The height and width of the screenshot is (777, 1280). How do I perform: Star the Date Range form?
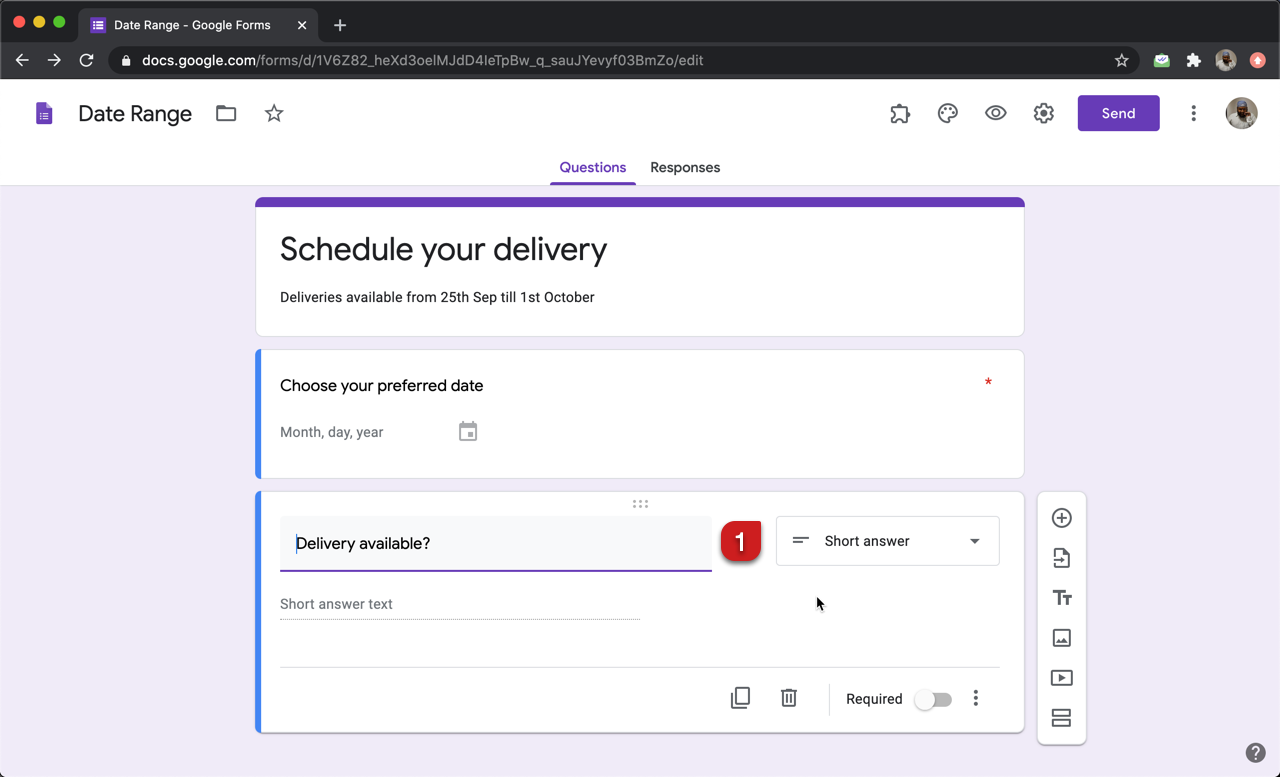pyautogui.click(x=274, y=113)
